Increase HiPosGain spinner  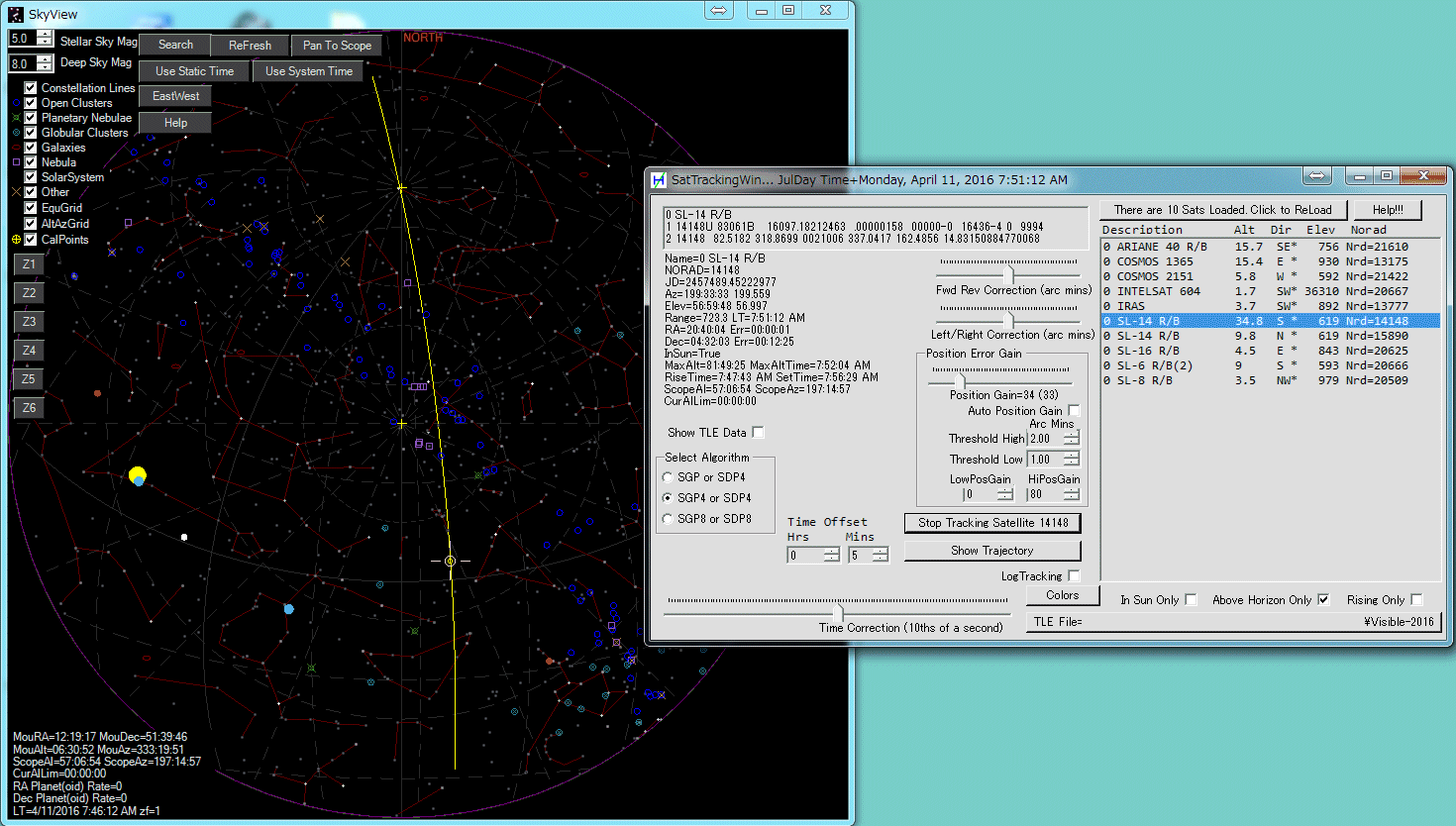1071,490
